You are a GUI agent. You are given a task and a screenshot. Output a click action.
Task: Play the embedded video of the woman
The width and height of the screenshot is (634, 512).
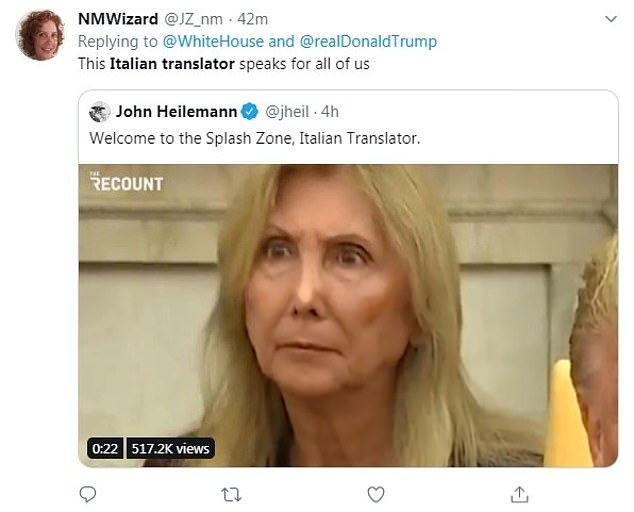coord(347,314)
